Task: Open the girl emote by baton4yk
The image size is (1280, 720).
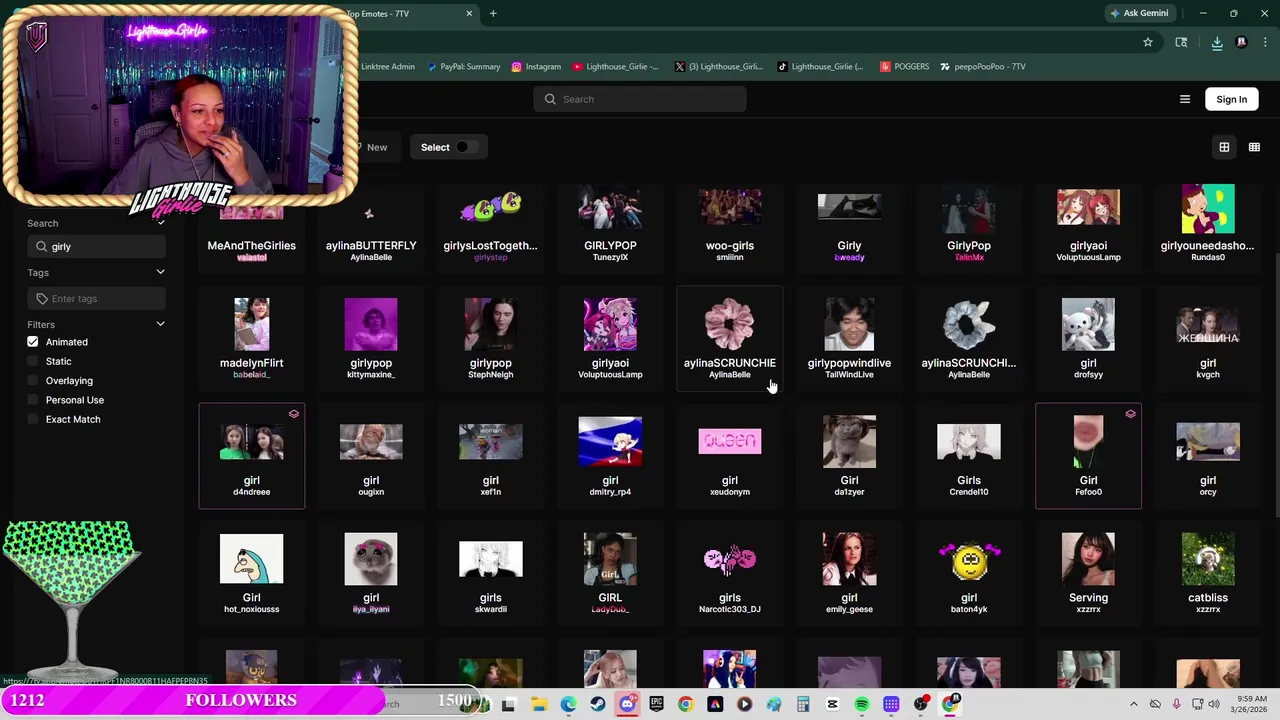Action: coord(969,573)
